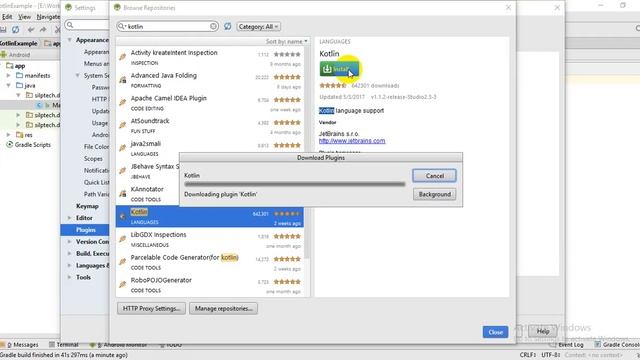Open the Event Log tool window
640x360 pixels.
[x=567, y=345]
